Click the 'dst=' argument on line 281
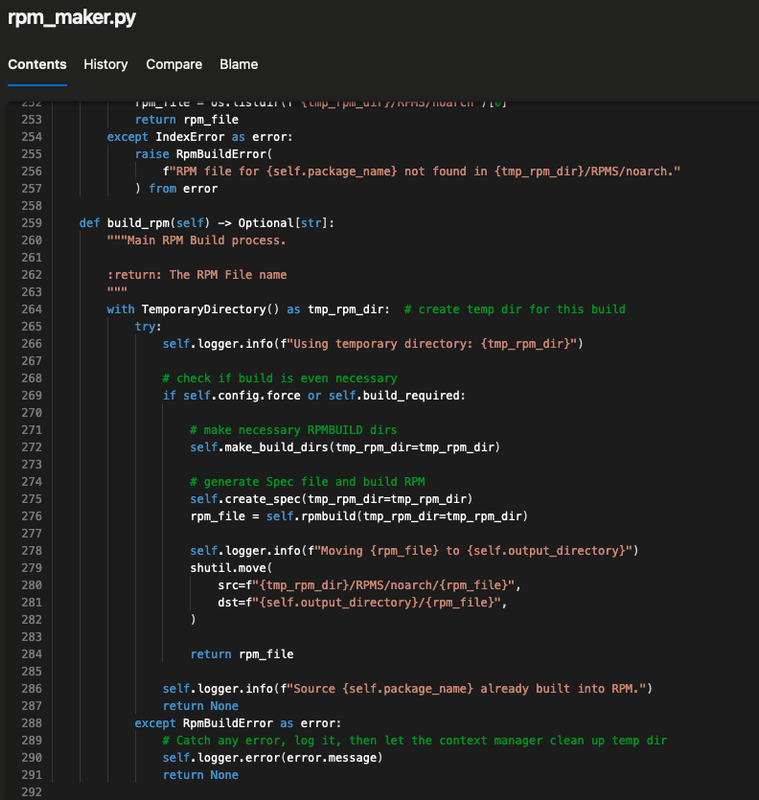This screenshot has width=759, height=800. [x=362, y=603]
